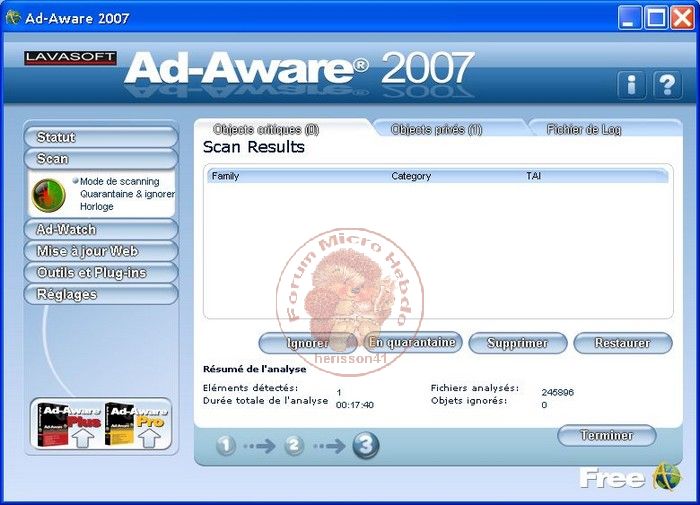Click the En quarantaine button
The image size is (700, 505).
point(412,342)
